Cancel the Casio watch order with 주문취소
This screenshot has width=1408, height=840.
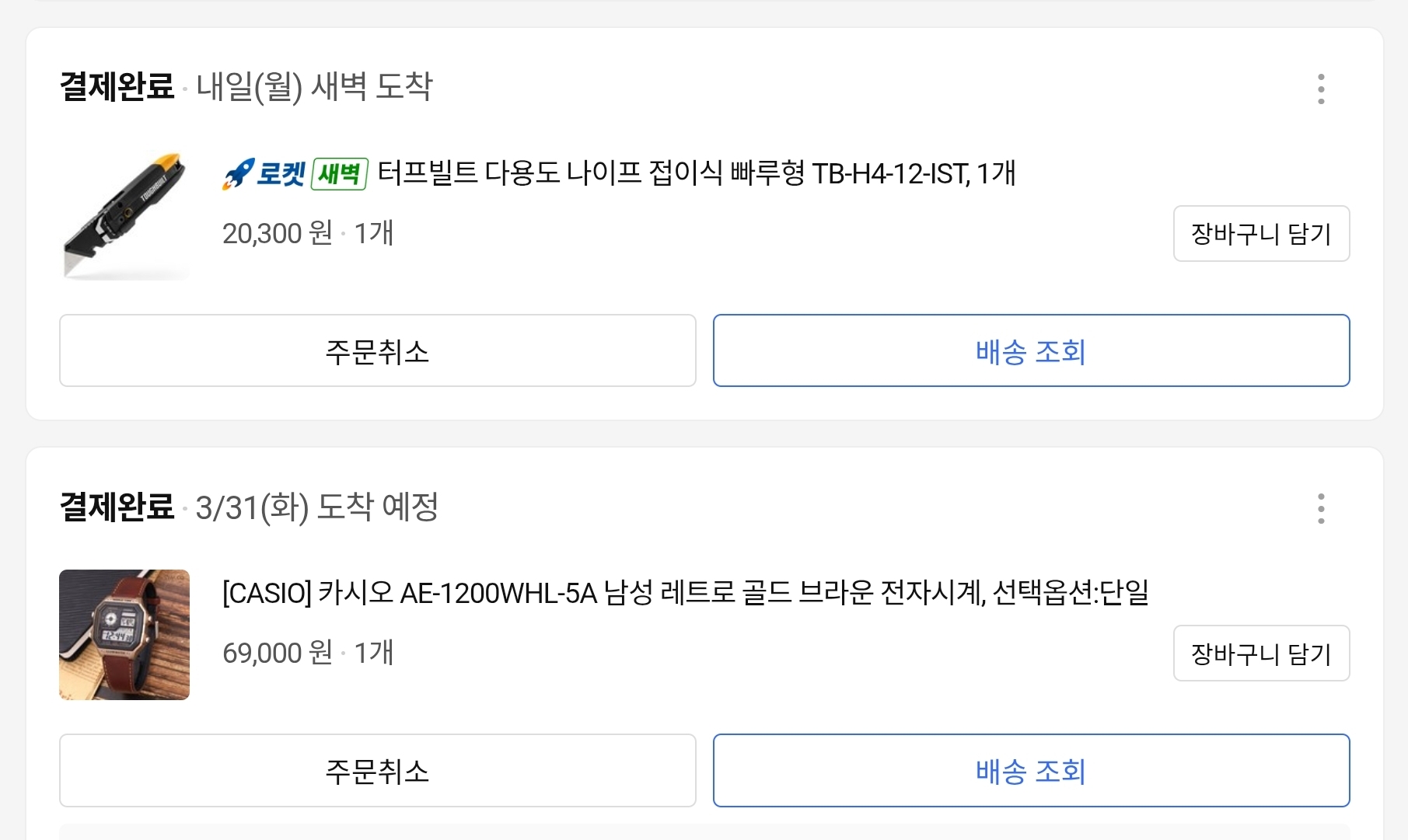click(377, 771)
